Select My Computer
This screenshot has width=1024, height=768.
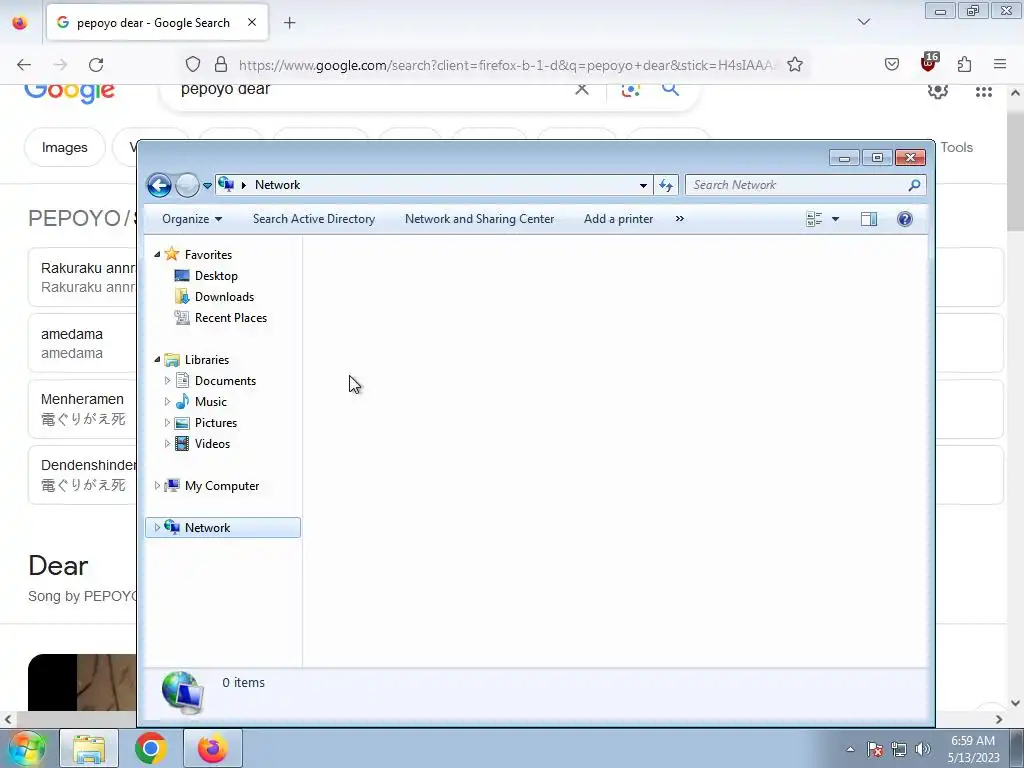[x=221, y=486]
